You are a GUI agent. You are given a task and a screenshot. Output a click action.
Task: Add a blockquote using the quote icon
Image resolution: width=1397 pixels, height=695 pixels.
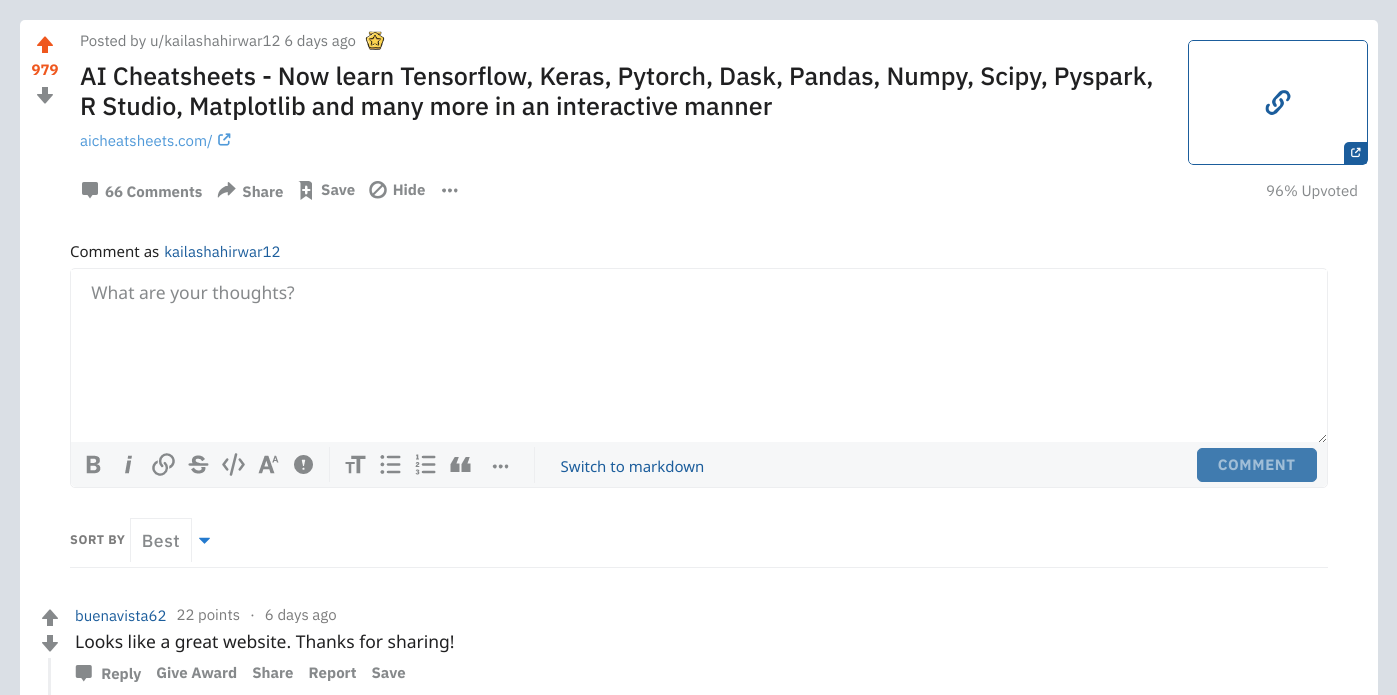460,464
